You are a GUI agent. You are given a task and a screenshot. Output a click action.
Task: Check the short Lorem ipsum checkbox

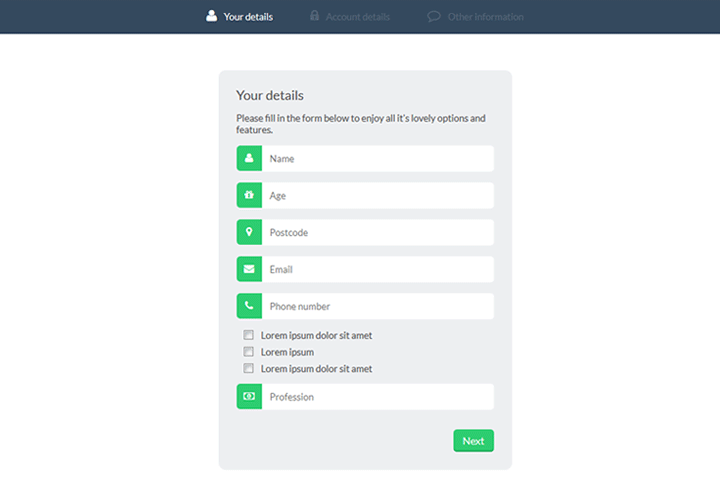[248, 352]
